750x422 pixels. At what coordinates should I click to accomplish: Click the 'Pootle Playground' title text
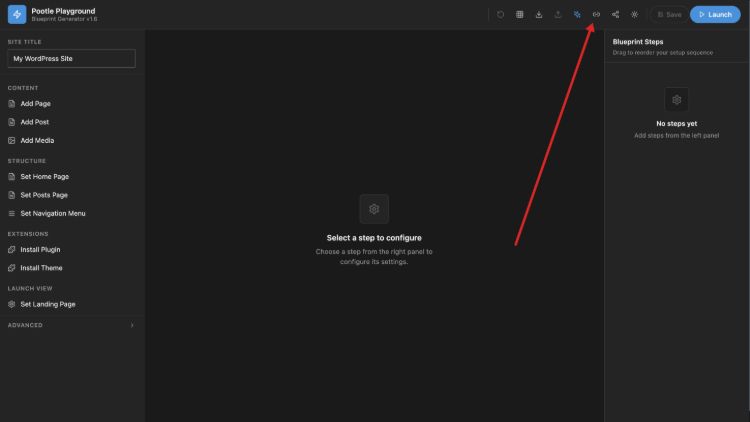[63, 11]
